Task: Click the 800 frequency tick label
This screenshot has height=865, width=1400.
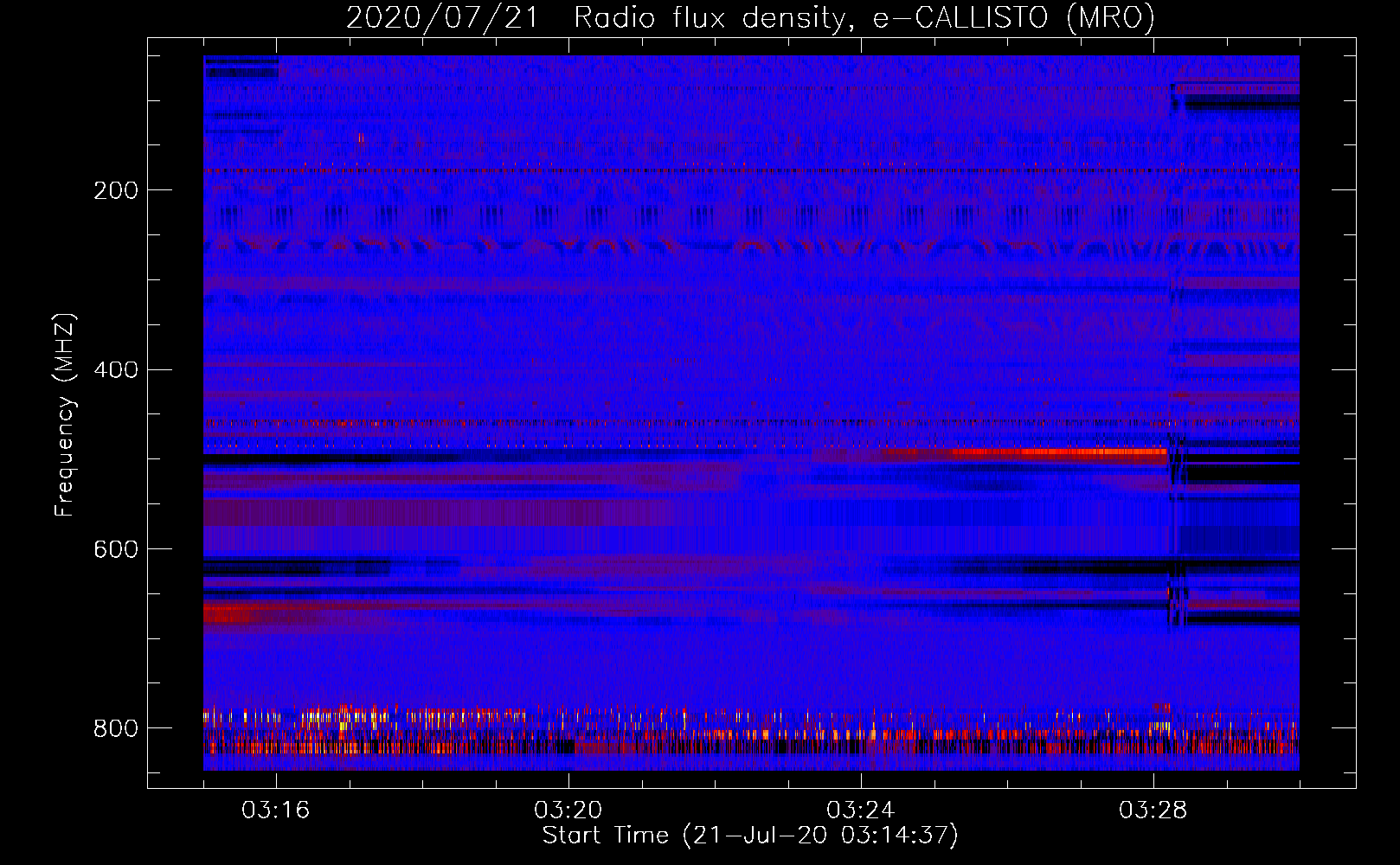Action: click(x=116, y=728)
